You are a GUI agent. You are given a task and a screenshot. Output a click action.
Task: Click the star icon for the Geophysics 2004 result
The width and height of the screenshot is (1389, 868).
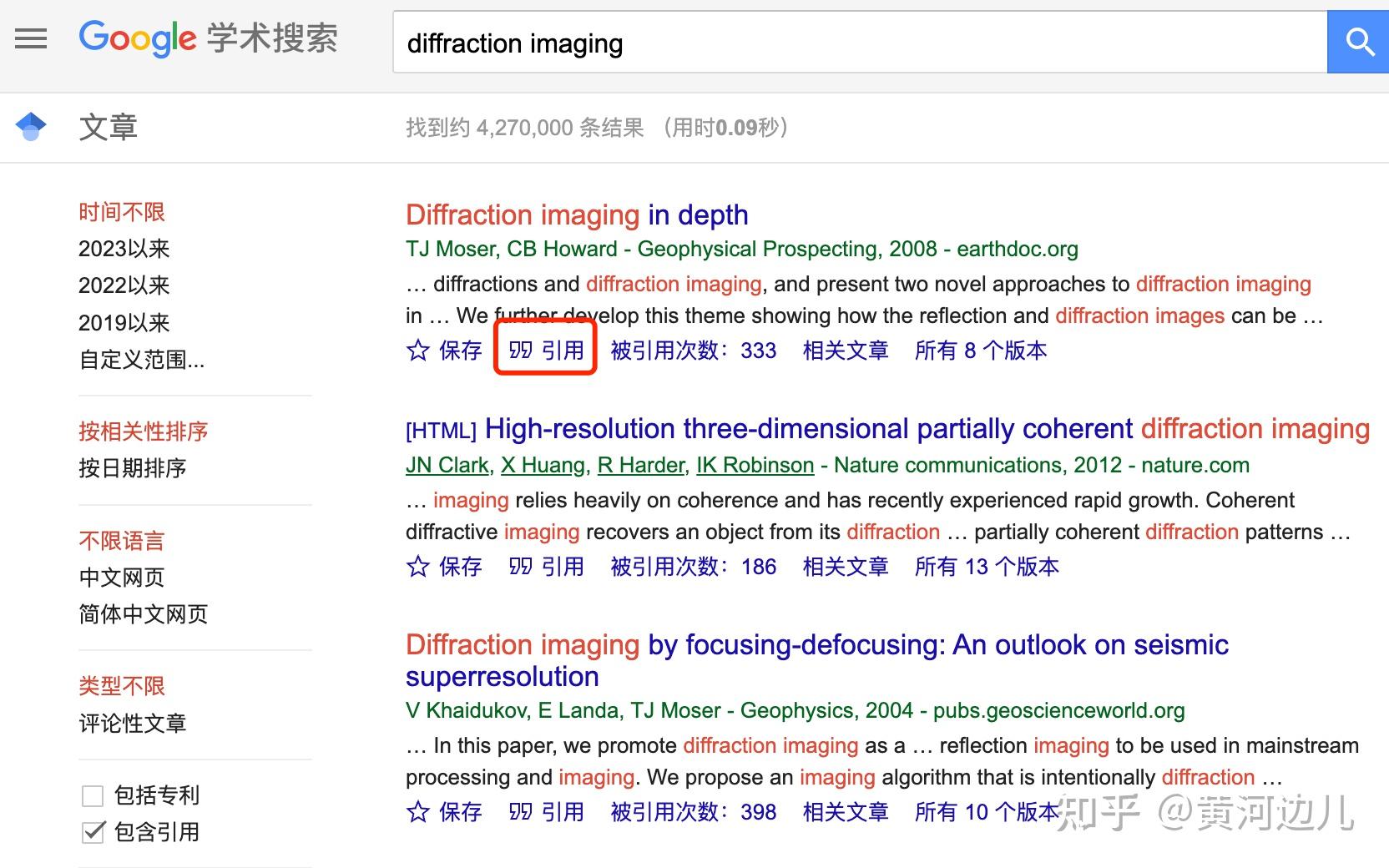coord(418,811)
